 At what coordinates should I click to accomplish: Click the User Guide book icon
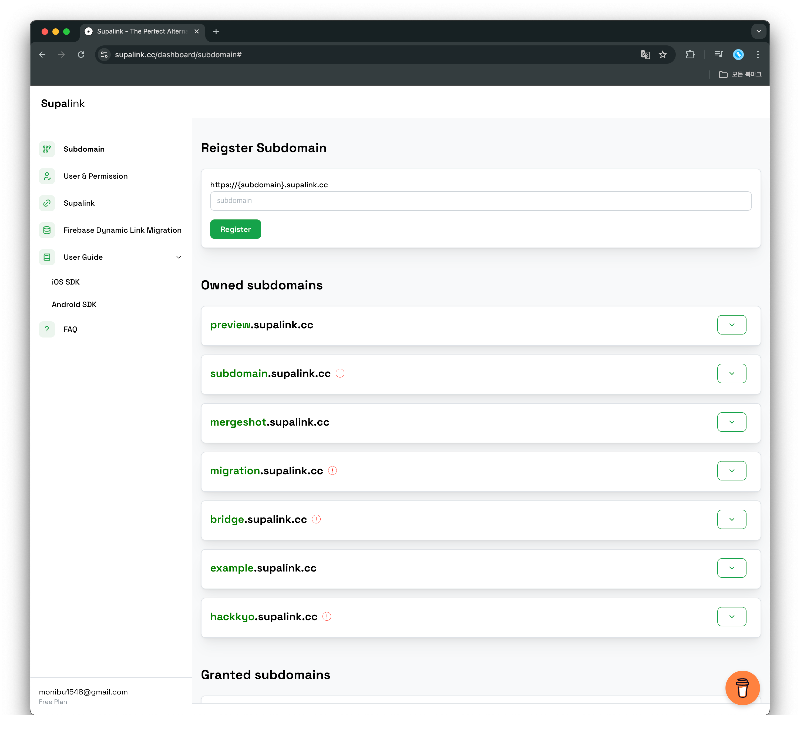click(47, 257)
